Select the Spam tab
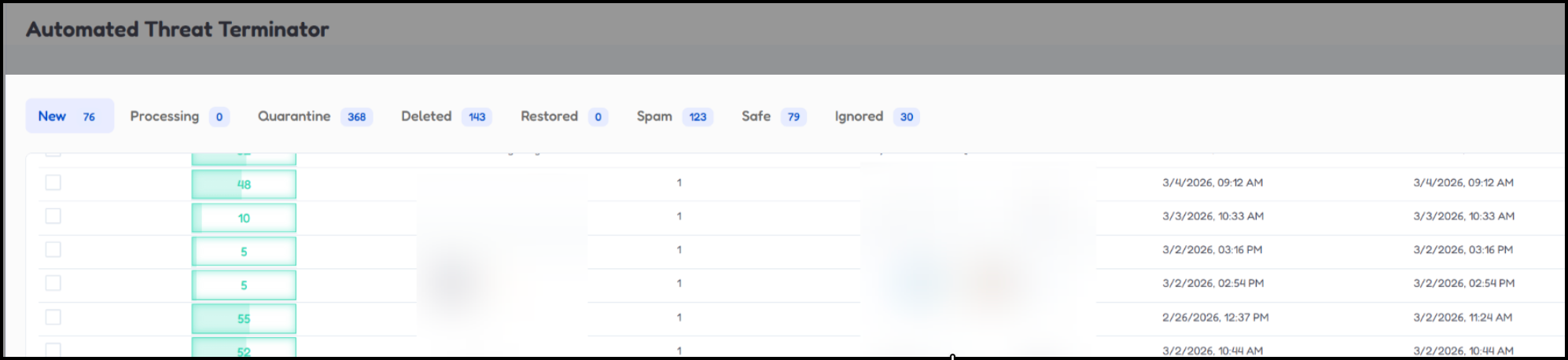 [x=655, y=116]
